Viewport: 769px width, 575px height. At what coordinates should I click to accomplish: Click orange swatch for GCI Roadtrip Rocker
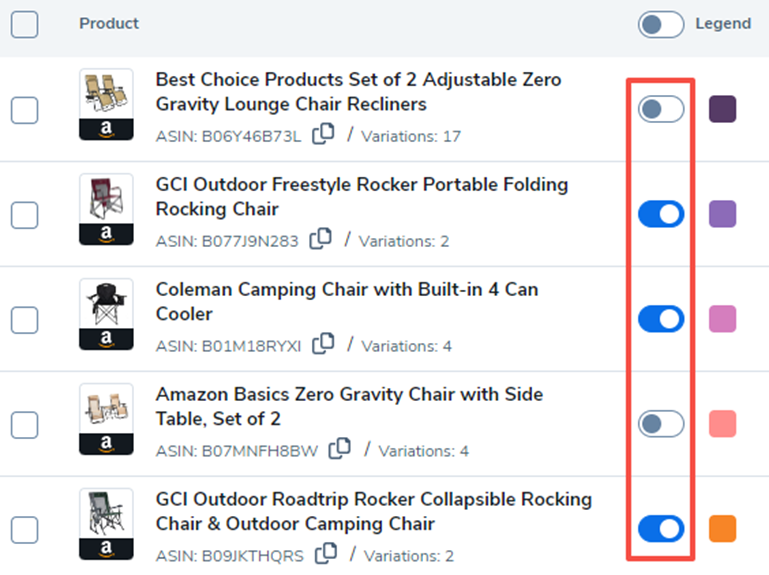[x=722, y=529]
